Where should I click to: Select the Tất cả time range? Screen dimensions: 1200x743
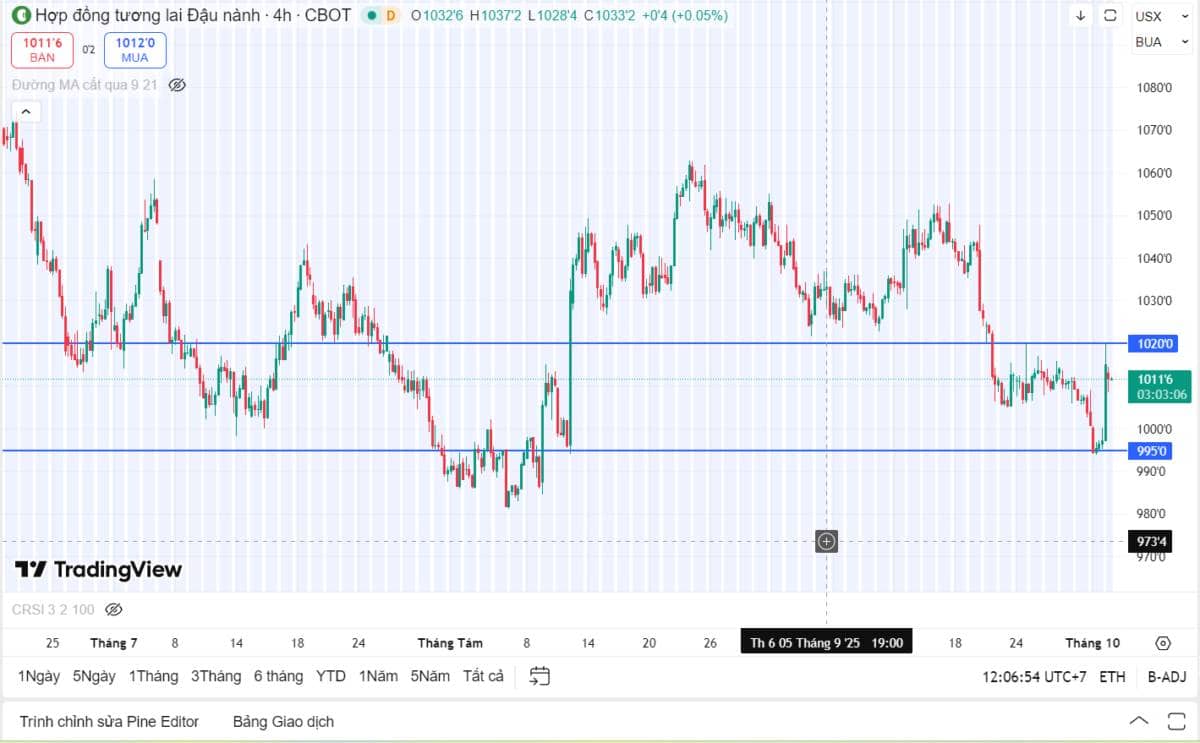coord(483,676)
